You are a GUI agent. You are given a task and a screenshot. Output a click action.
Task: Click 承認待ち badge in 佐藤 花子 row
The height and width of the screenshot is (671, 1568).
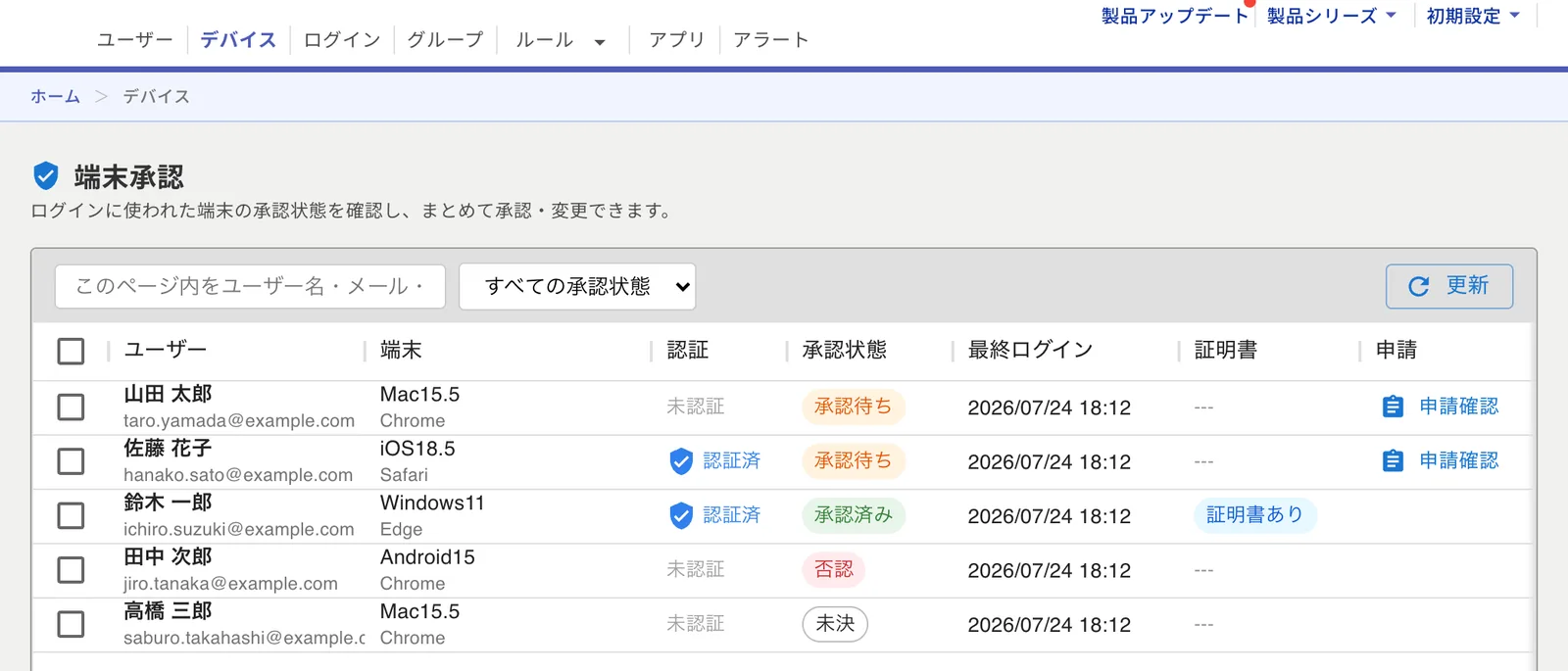[853, 460]
